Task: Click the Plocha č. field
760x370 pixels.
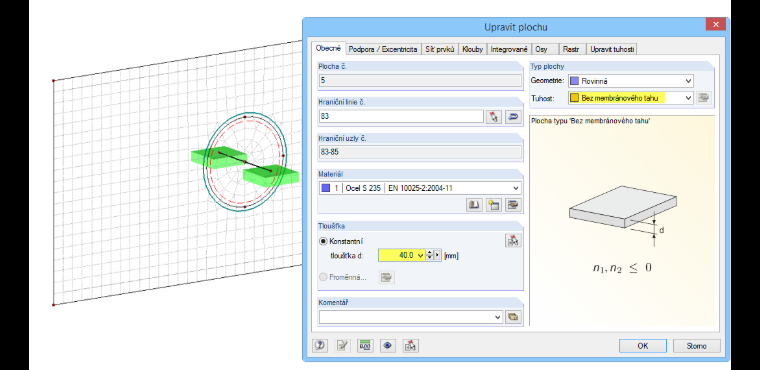Action: 420,80
